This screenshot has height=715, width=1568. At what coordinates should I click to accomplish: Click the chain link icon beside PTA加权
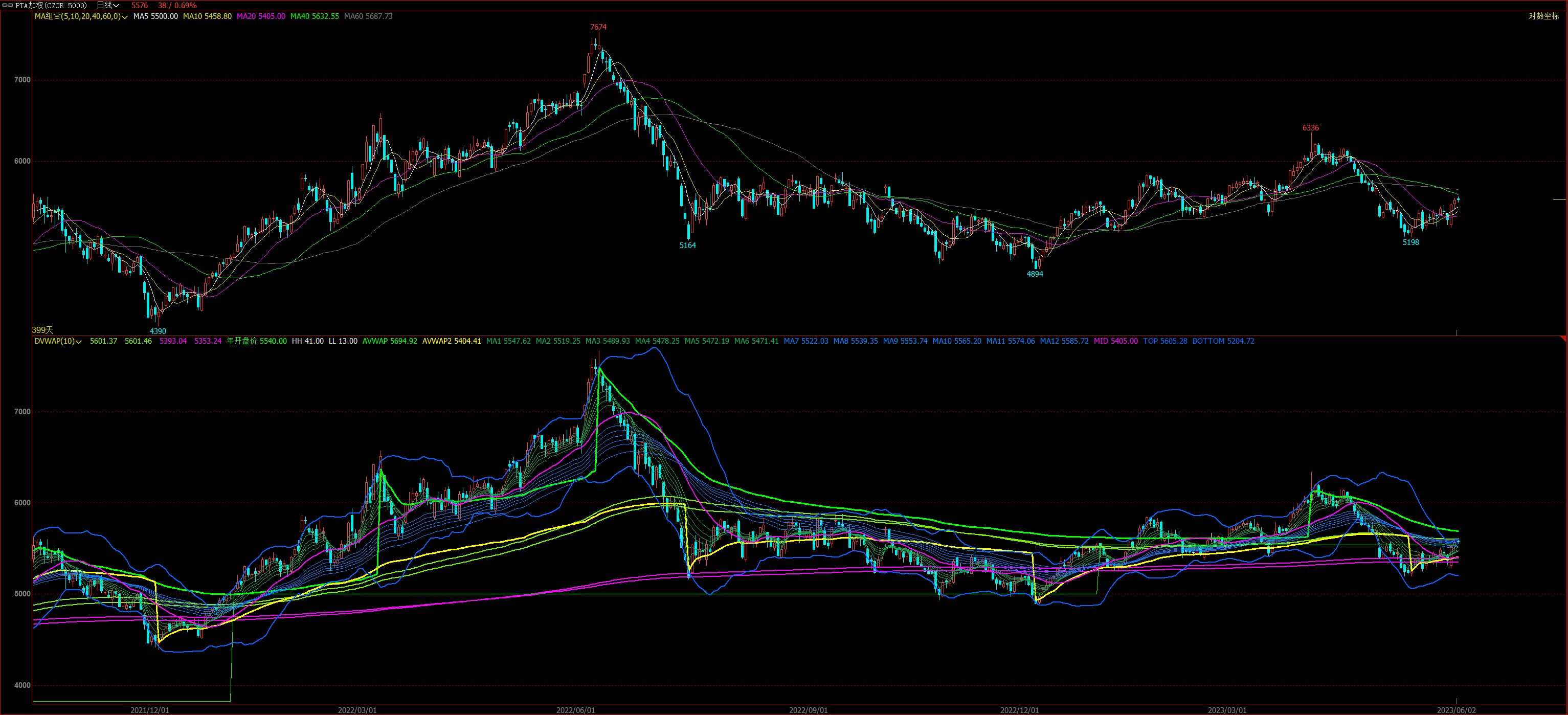point(8,6)
